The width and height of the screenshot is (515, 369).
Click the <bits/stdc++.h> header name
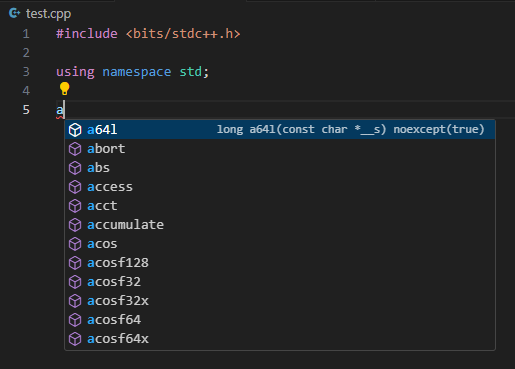(183, 34)
